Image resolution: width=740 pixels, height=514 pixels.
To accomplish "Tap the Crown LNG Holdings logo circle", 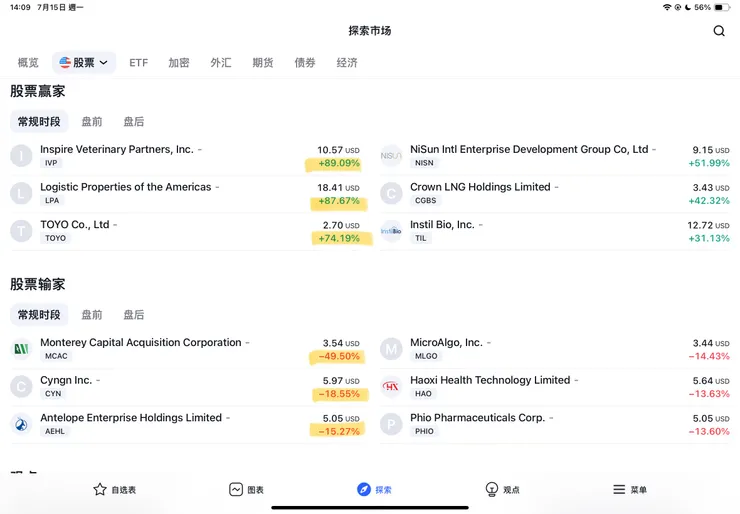I will point(391,194).
